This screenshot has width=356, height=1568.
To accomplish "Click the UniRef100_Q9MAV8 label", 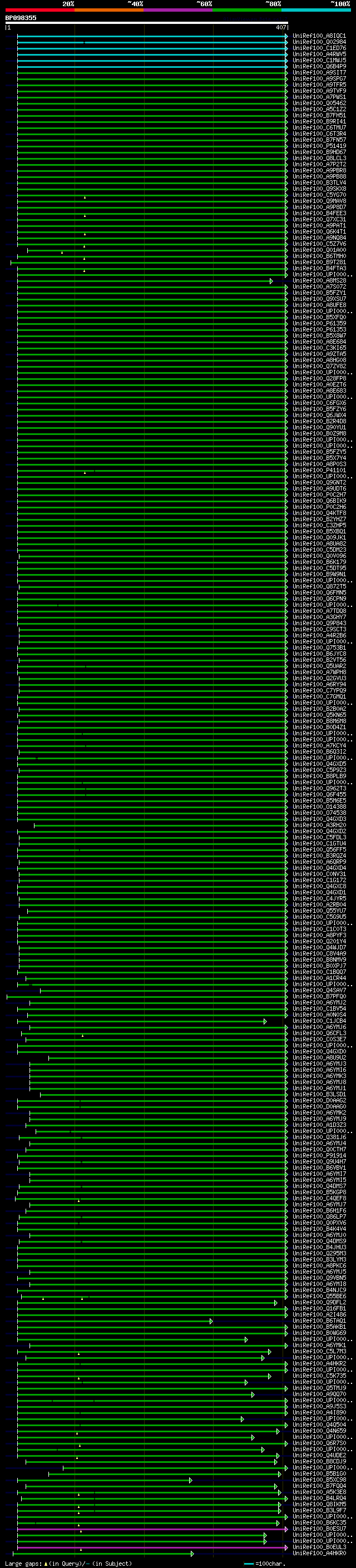I will click(319, 201).
